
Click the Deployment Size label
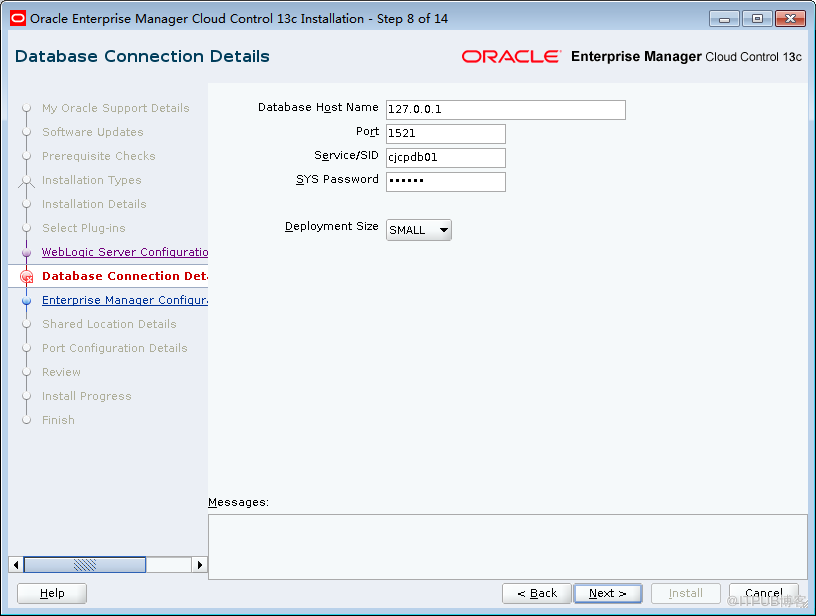coord(332,226)
